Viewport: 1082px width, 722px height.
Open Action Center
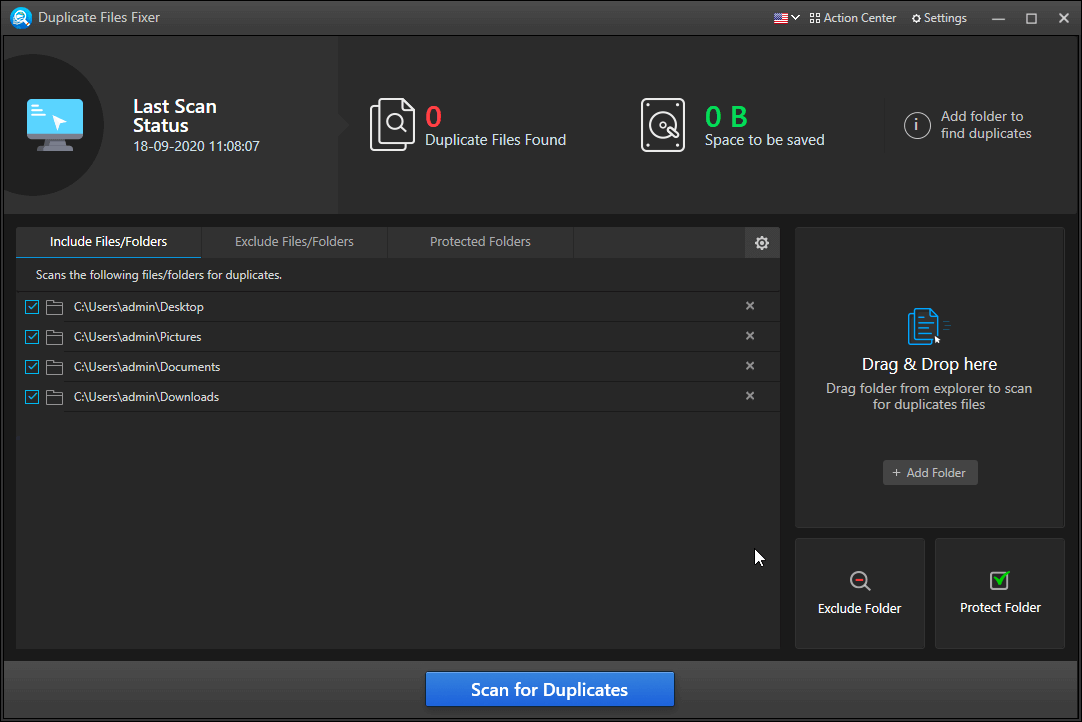point(853,18)
